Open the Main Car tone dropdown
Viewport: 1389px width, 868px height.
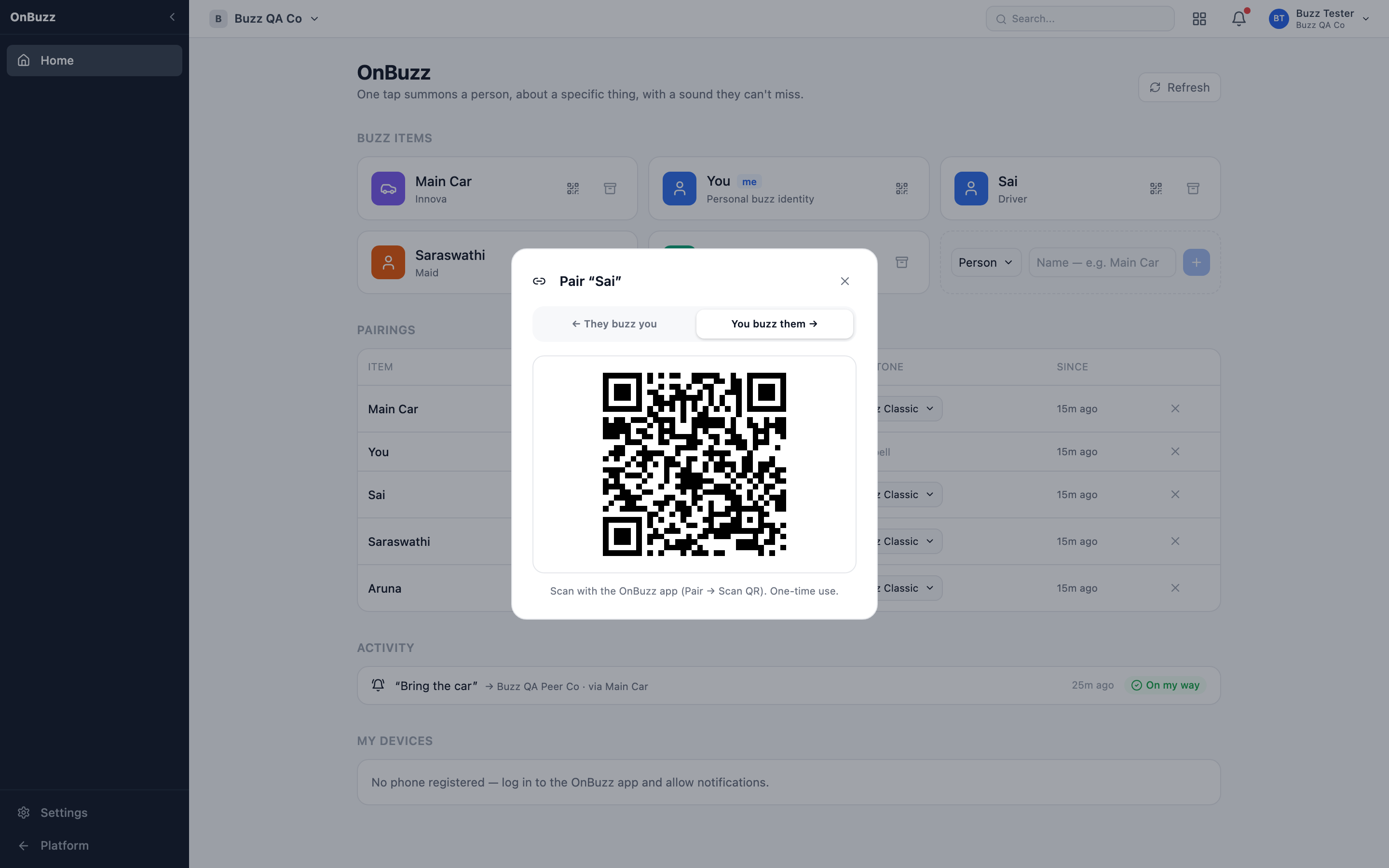pyautogui.click(x=909, y=409)
